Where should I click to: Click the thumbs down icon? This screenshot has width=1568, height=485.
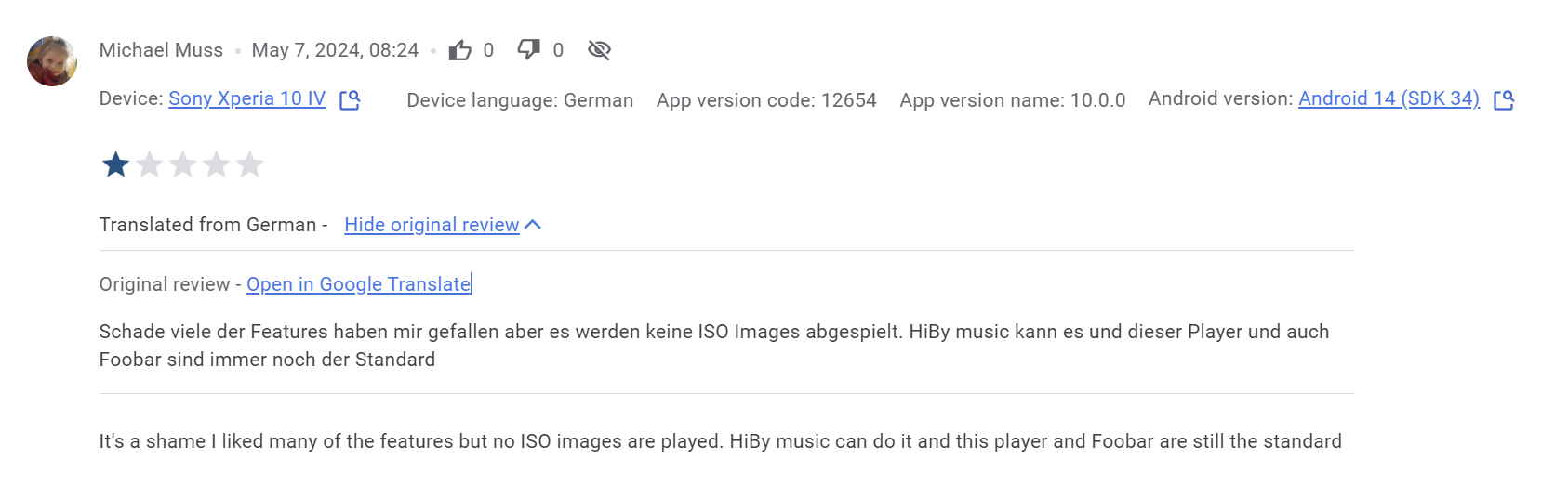click(529, 50)
